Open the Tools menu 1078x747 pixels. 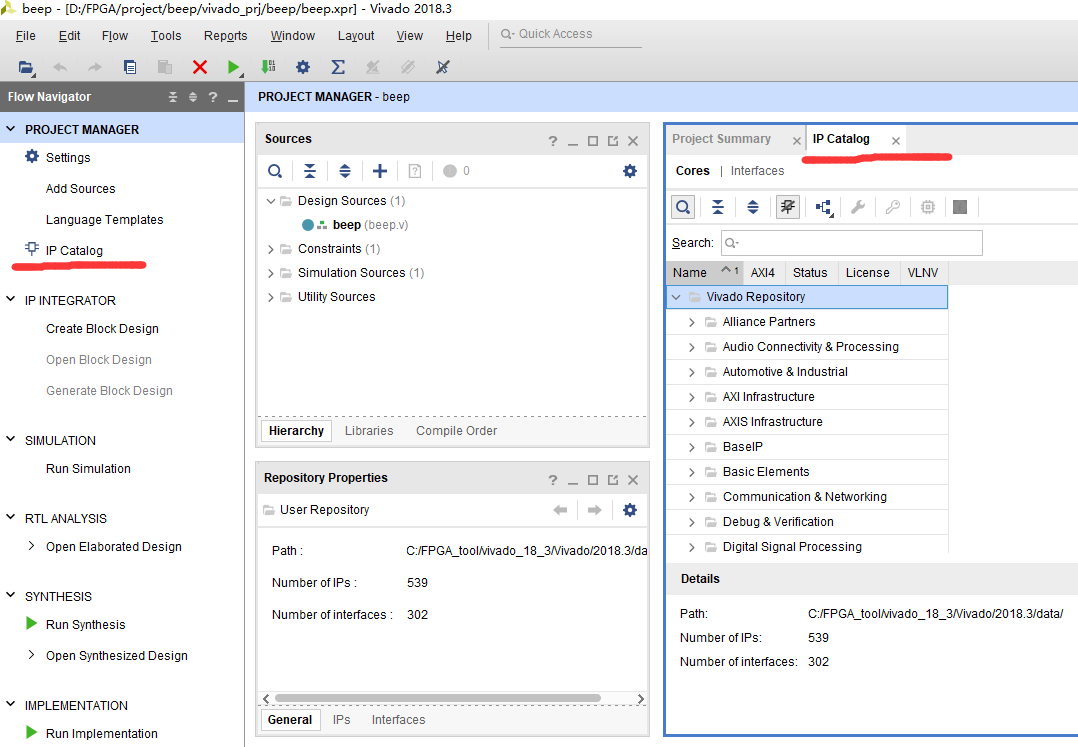[x=166, y=36]
